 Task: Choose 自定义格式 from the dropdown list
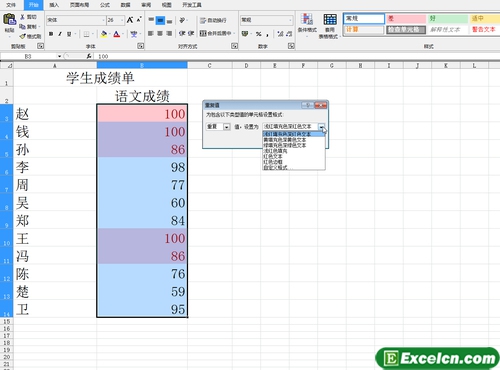(x=275, y=167)
